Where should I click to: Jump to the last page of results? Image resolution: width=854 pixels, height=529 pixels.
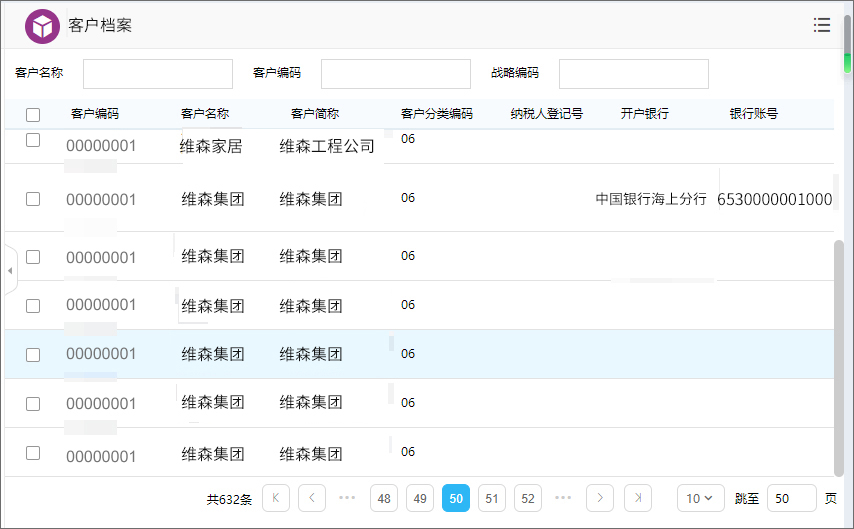click(638, 498)
